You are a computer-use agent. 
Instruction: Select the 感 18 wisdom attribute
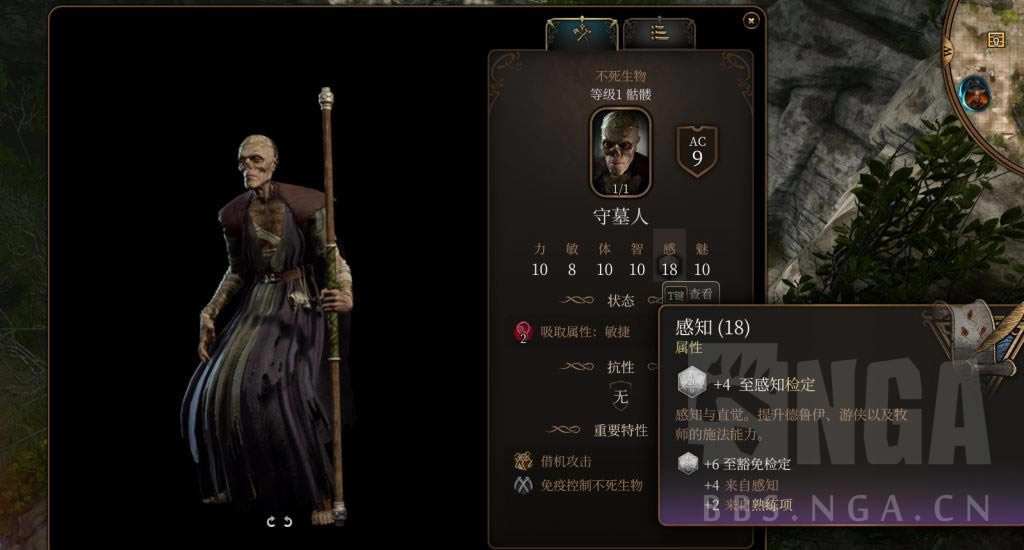(x=669, y=260)
